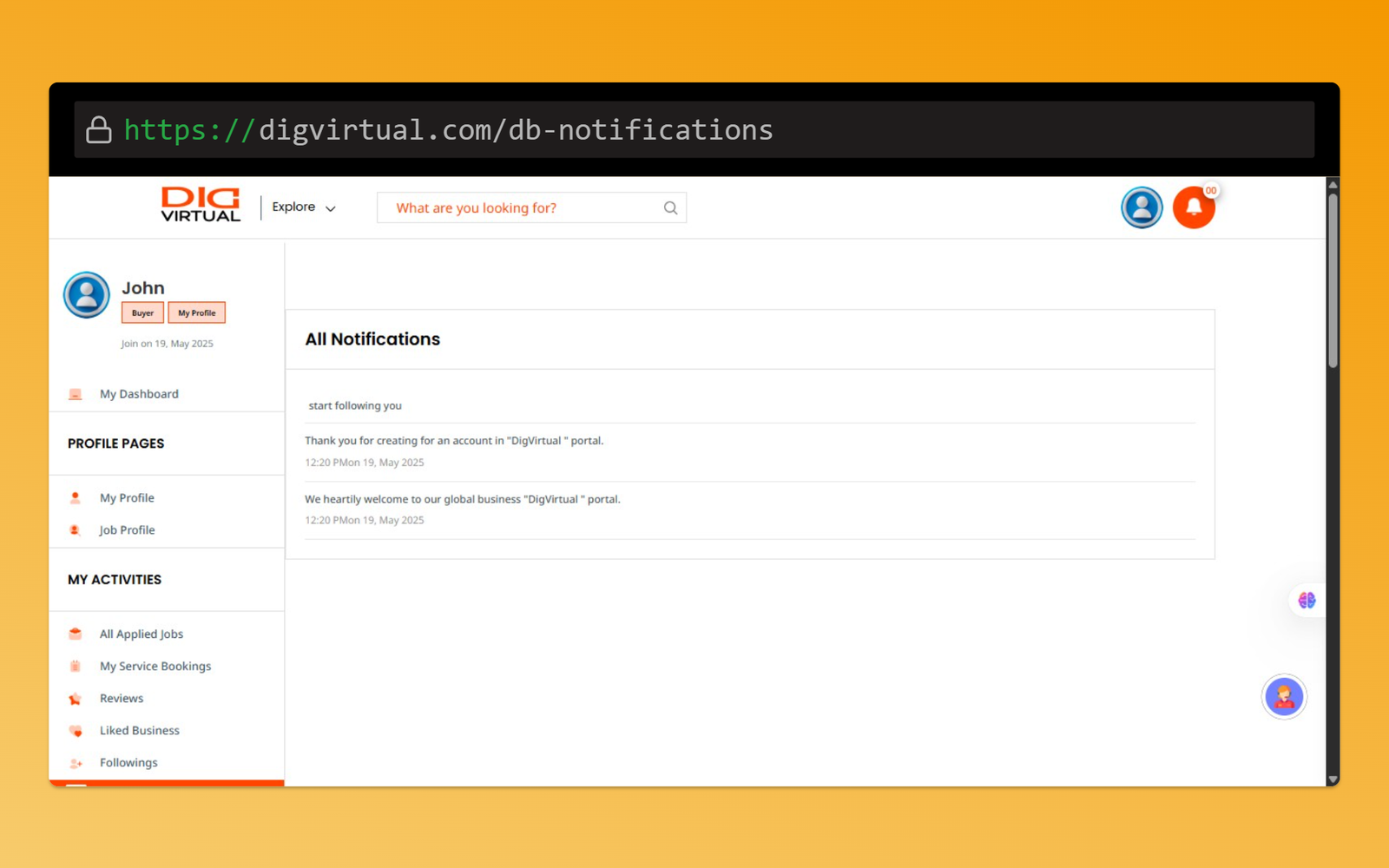Image resolution: width=1389 pixels, height=868 pixels.
Task: Click the brain assistant widget icon
Action: pyautogui.click(x=1307, y=600)
